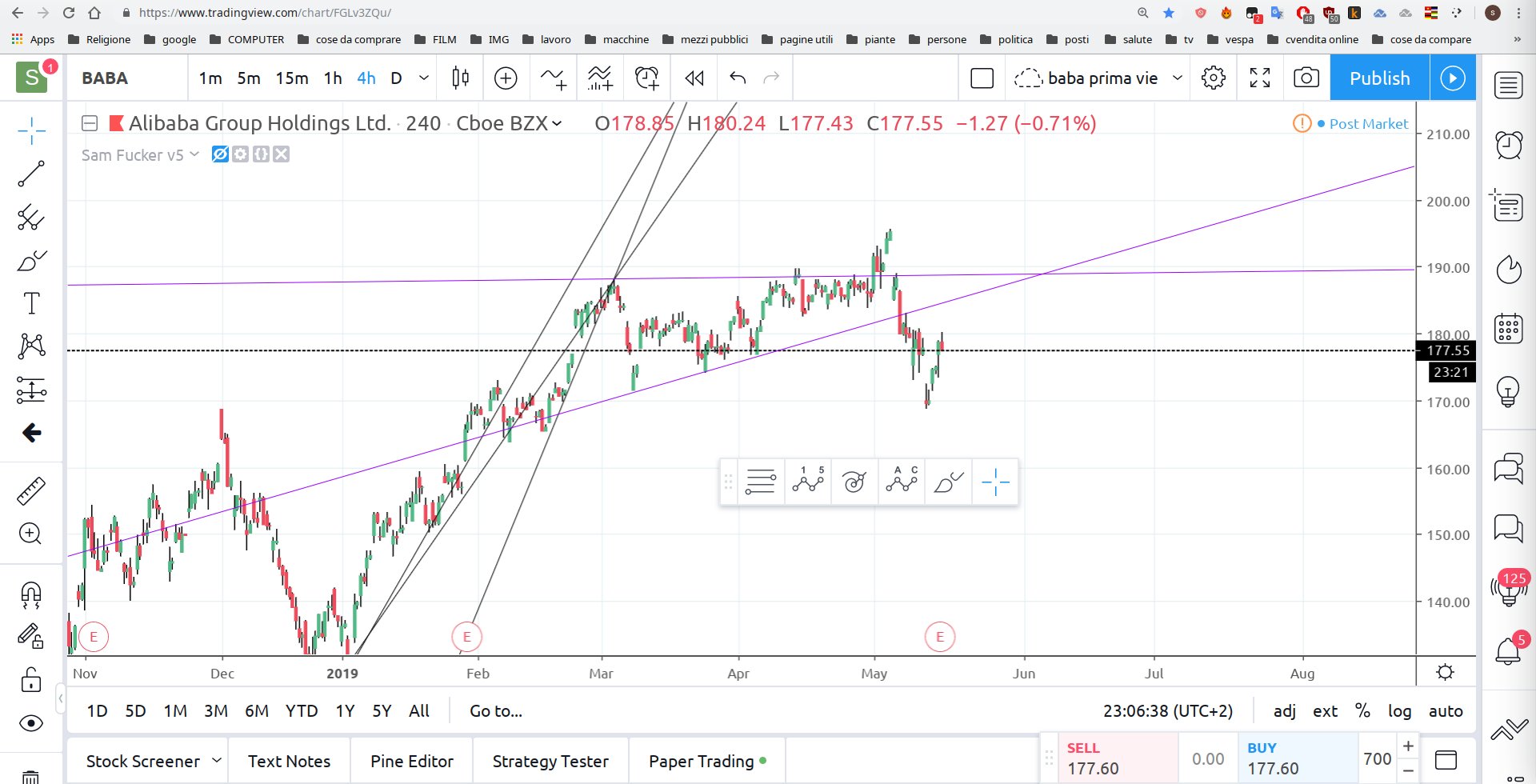Take a chart snapshot with camera icon
This screenshot has width=1536, height=784.
pos(1306,78)
